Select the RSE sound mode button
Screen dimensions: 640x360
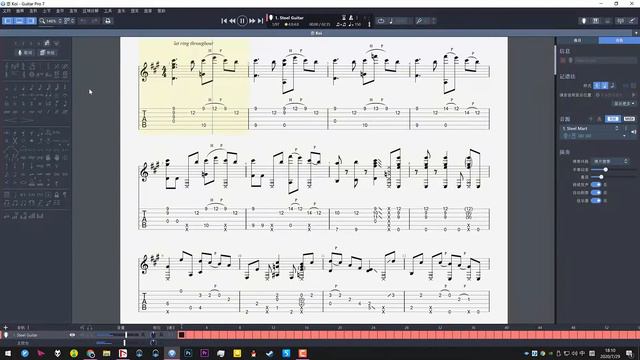click(x=613, y=119)
